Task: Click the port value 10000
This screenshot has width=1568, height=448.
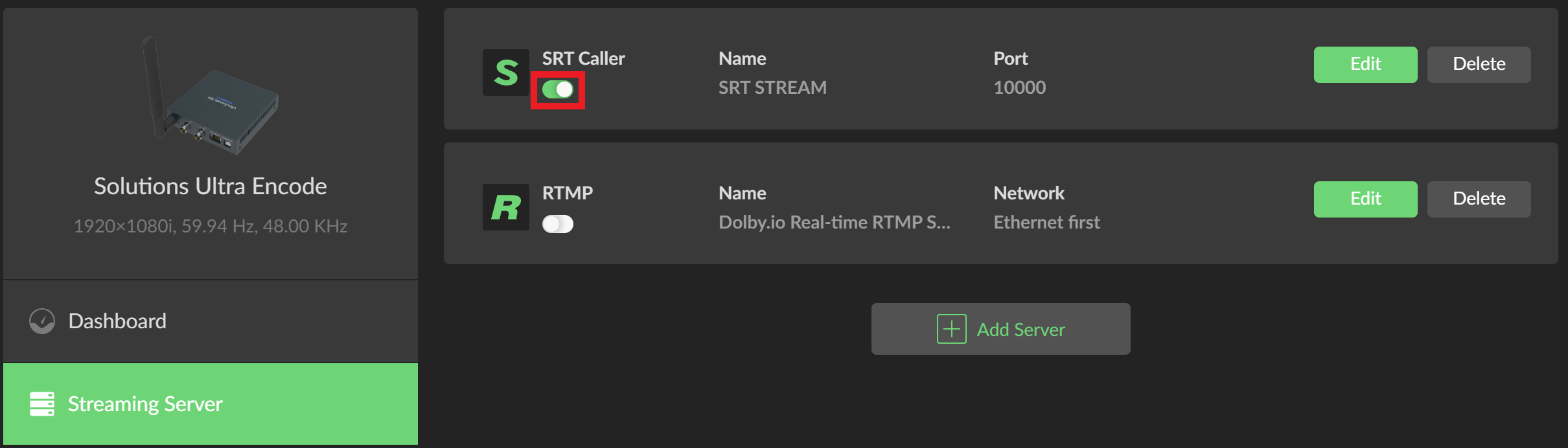Action: [1019, 87]
